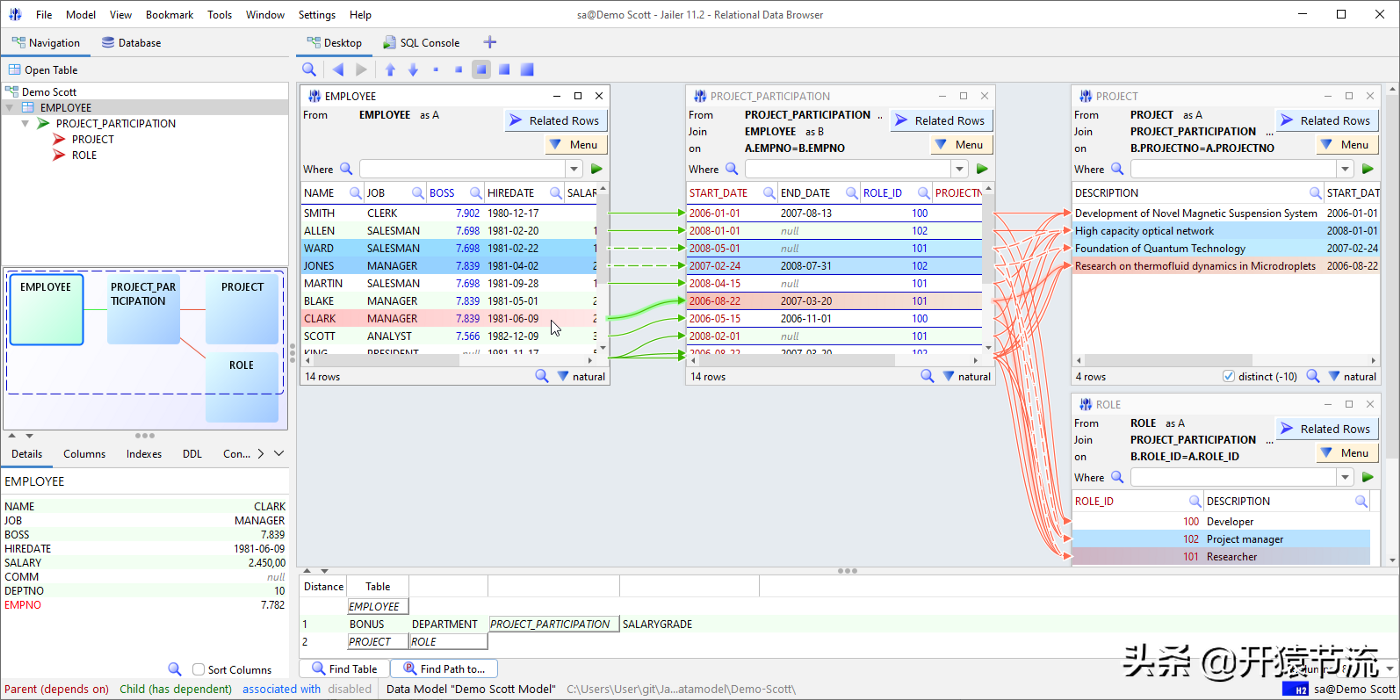Enable the Sort Columns checkbox
The width and height of the screenshot is (1400, 700).
(199, 670)
